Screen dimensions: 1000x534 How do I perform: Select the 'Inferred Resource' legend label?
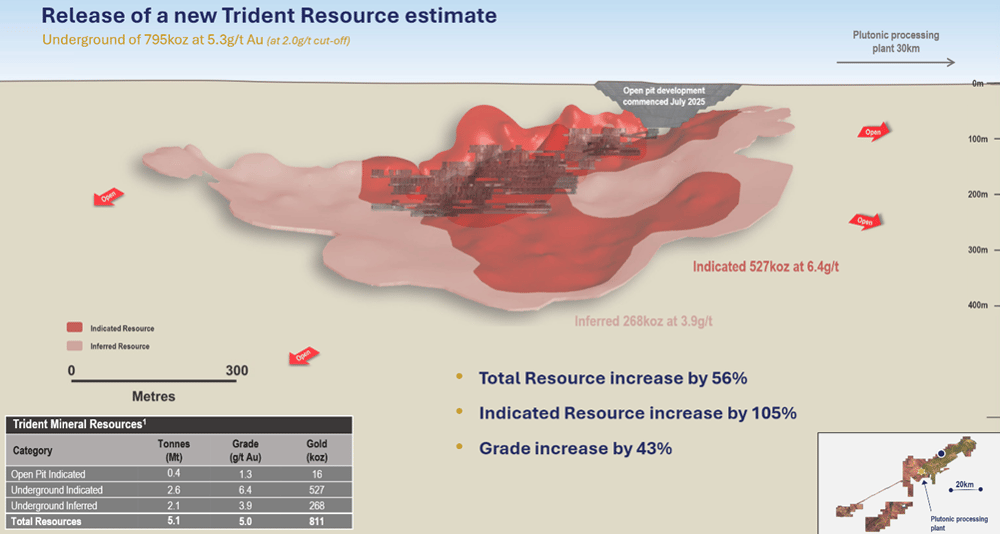120,346
